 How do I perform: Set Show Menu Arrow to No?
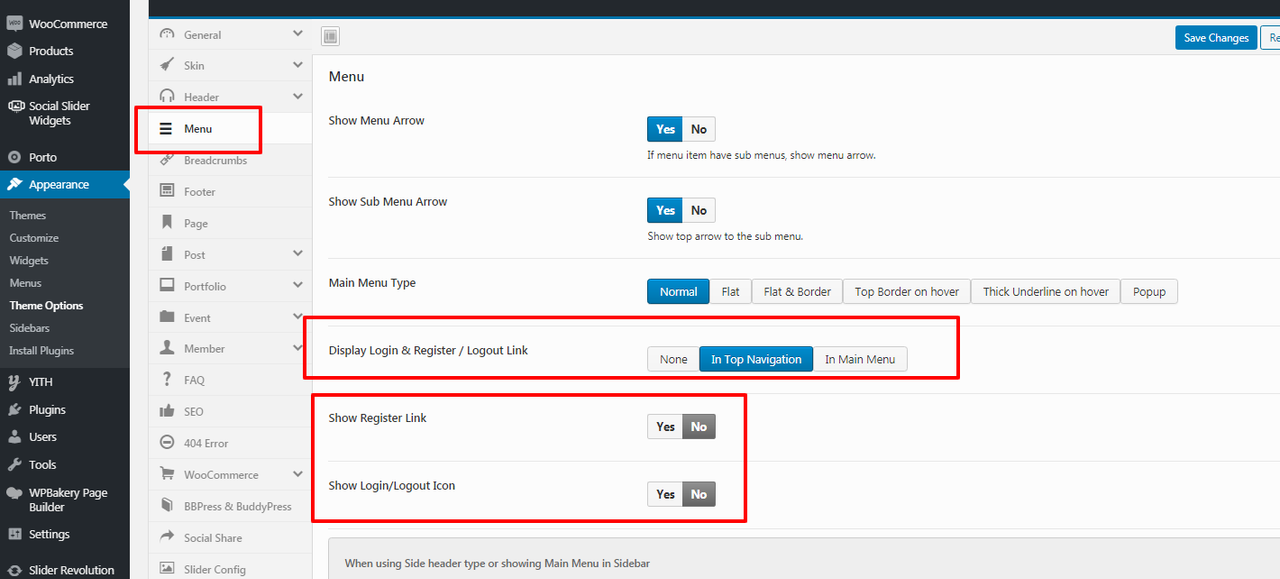tap(699, 129)
